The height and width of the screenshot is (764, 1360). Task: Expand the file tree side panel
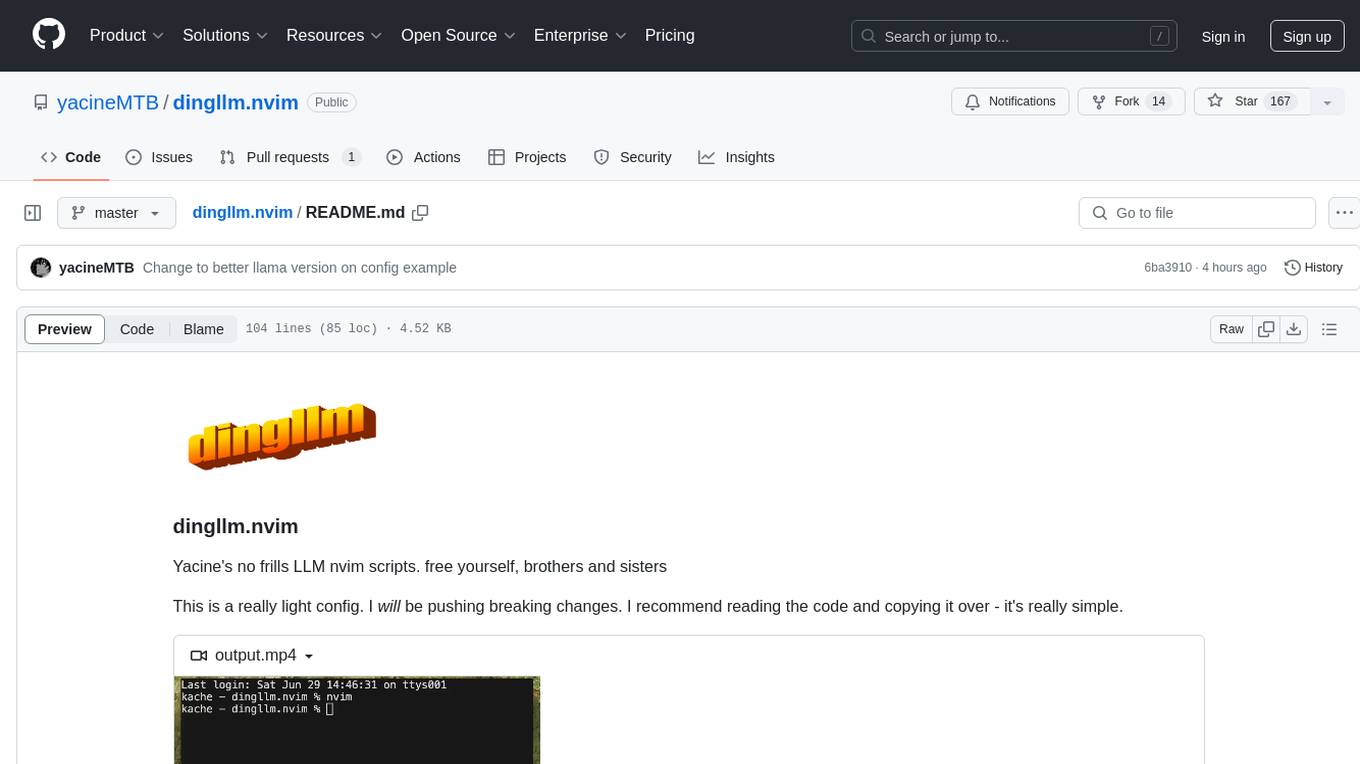click(x=33, y=213)
